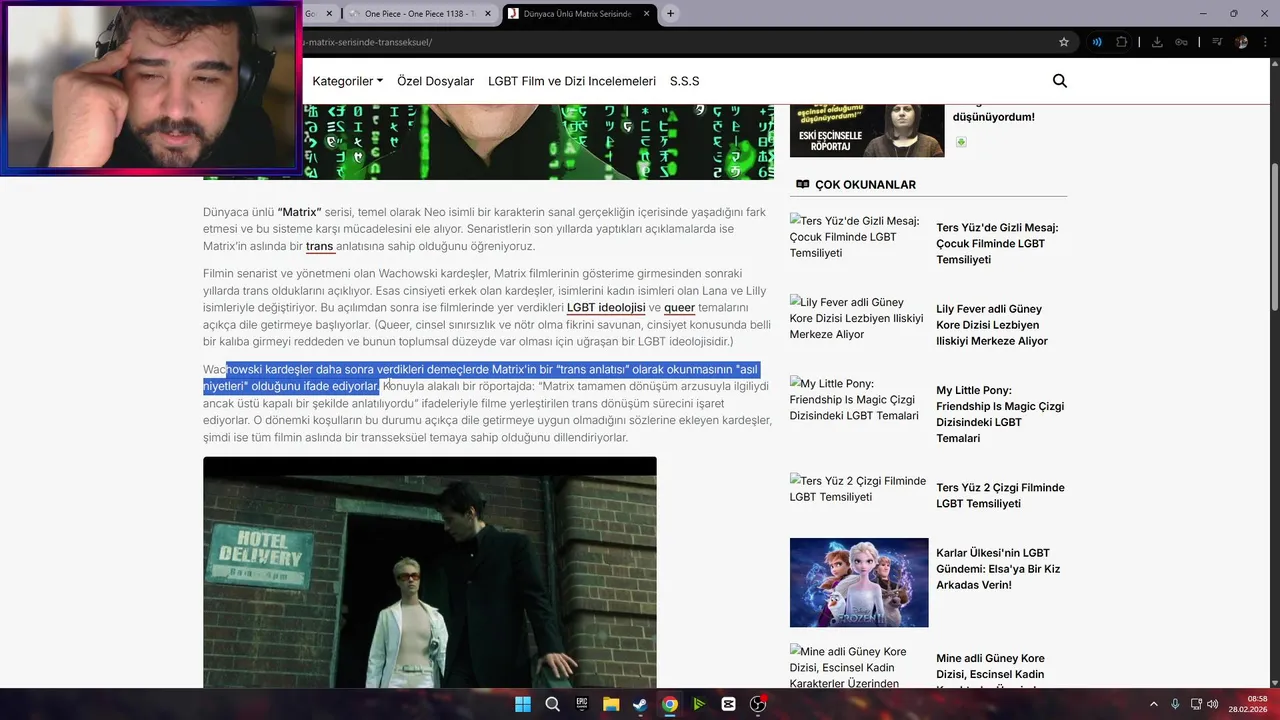Viewport: 1280px width, 720px height.
Task: Open the Windows Start menu
Action: [523, 704]
